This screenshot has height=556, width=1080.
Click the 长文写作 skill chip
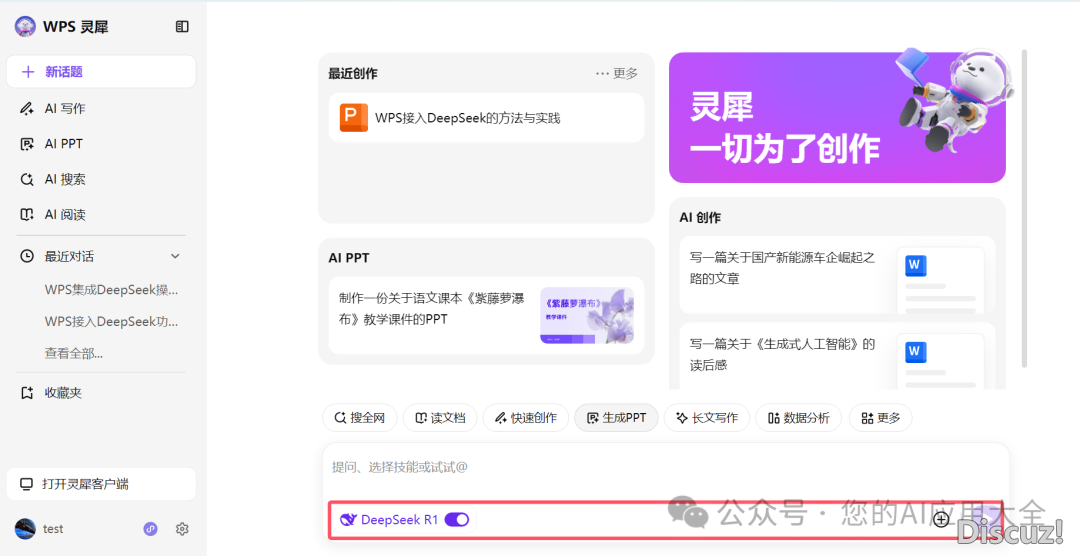coord(707,418)
